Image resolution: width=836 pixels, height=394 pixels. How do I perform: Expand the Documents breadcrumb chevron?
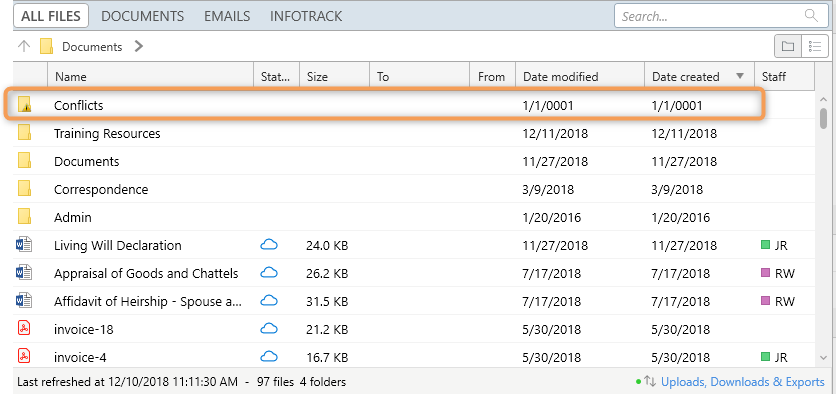pyautogui.click(x=139, y=46)
